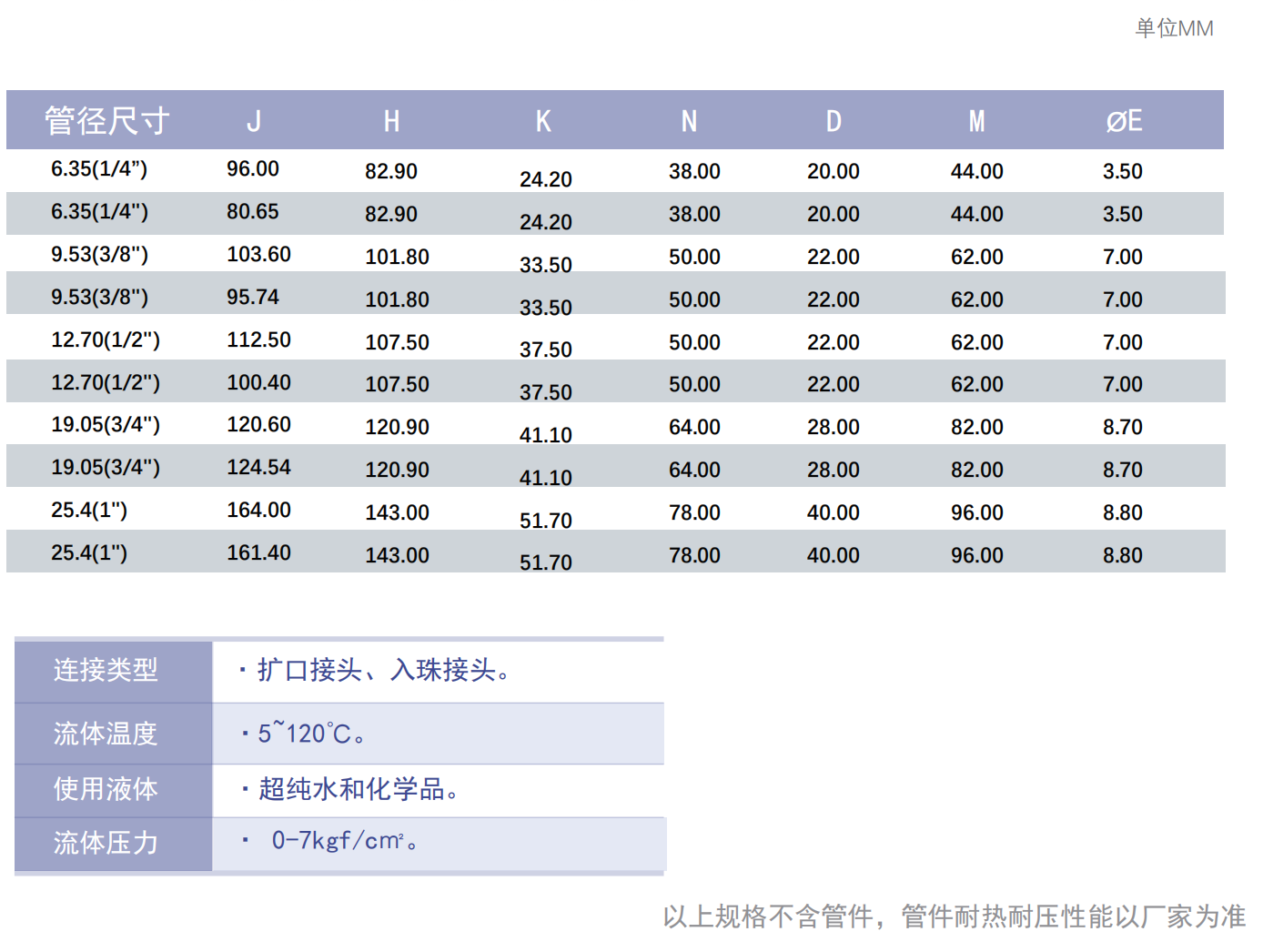Click D value 28.00 in 124.54 row
The image size is (1263, 952).
[834, 470]
